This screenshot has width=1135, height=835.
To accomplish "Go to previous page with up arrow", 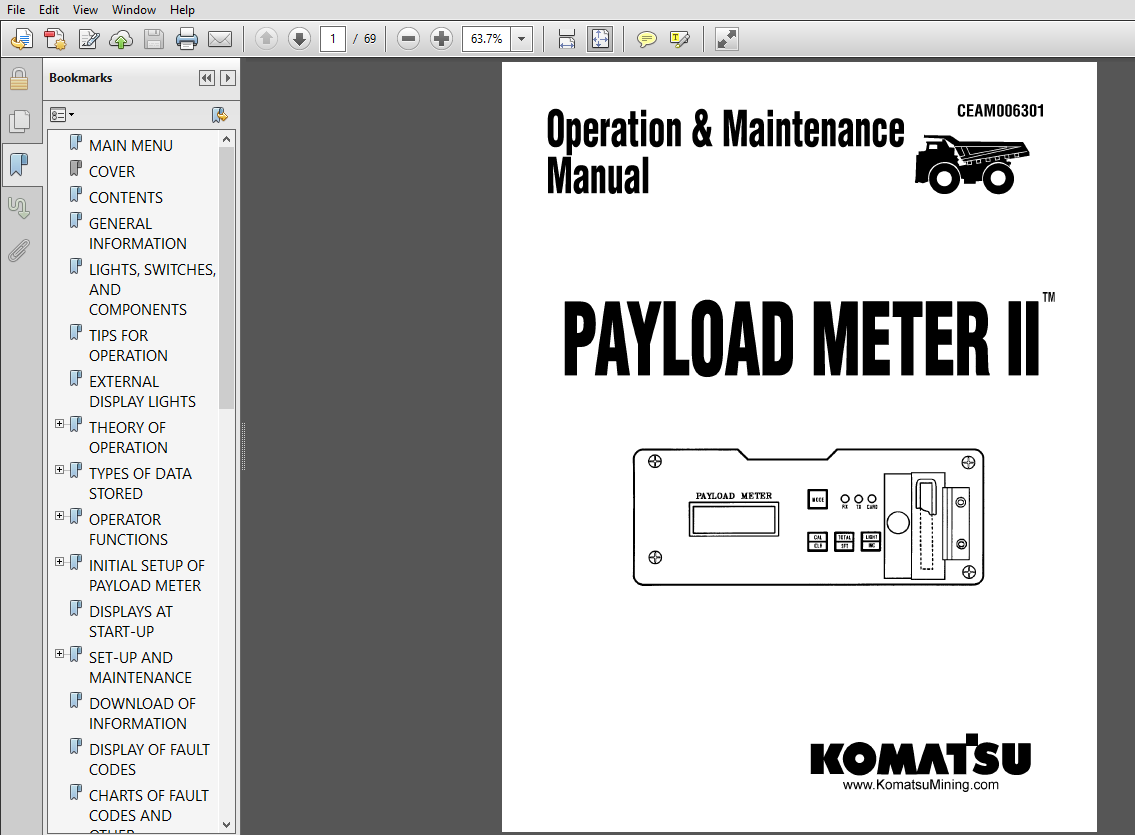I will click(266, 38).
